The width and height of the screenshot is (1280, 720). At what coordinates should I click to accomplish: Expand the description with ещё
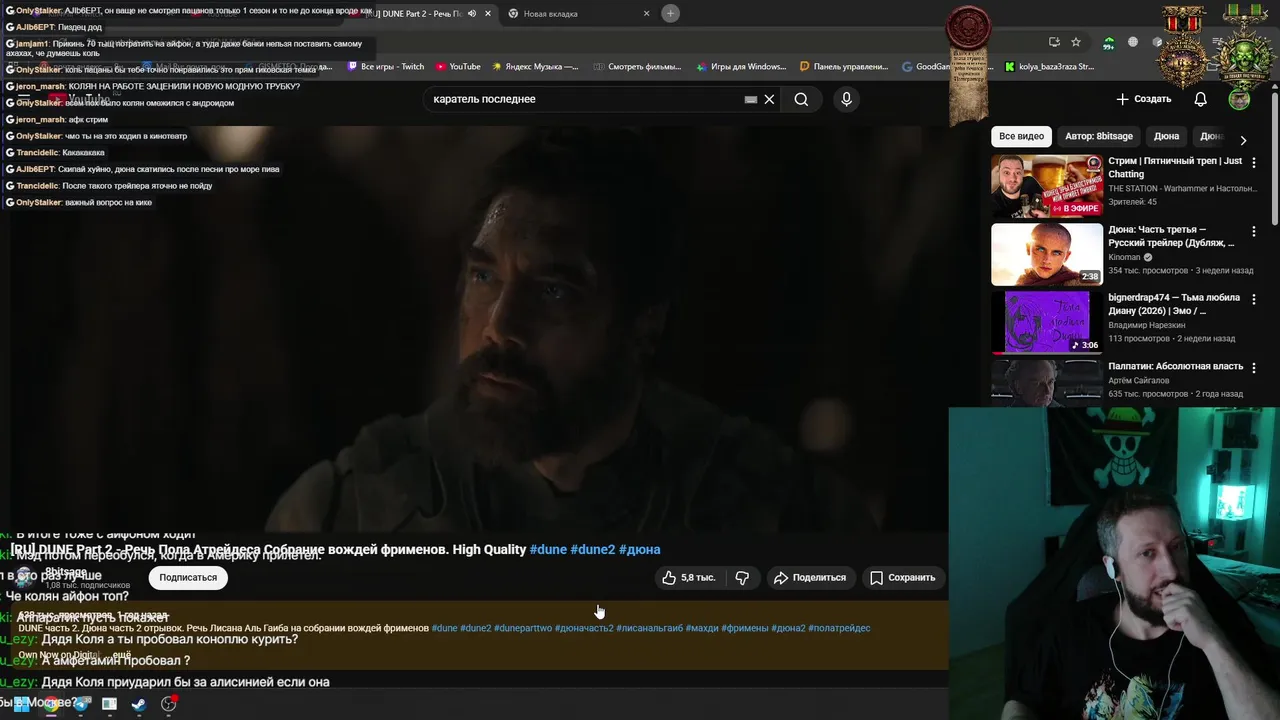coord(121,655)
